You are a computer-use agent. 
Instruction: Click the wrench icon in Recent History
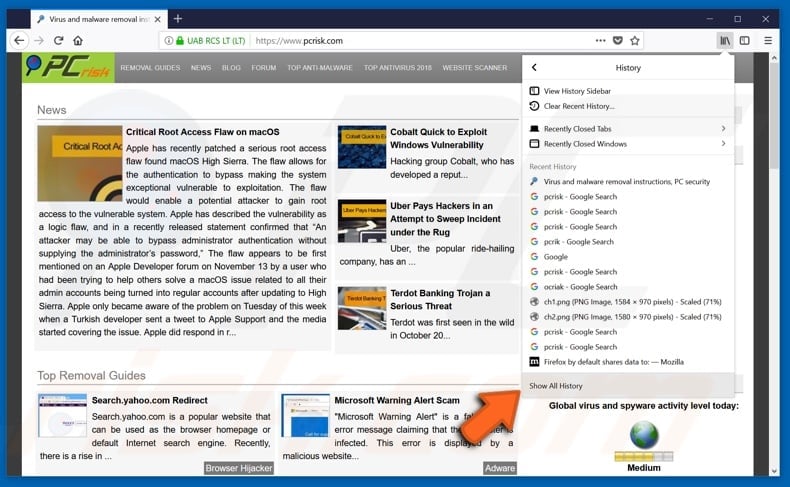tap(534, 181)
